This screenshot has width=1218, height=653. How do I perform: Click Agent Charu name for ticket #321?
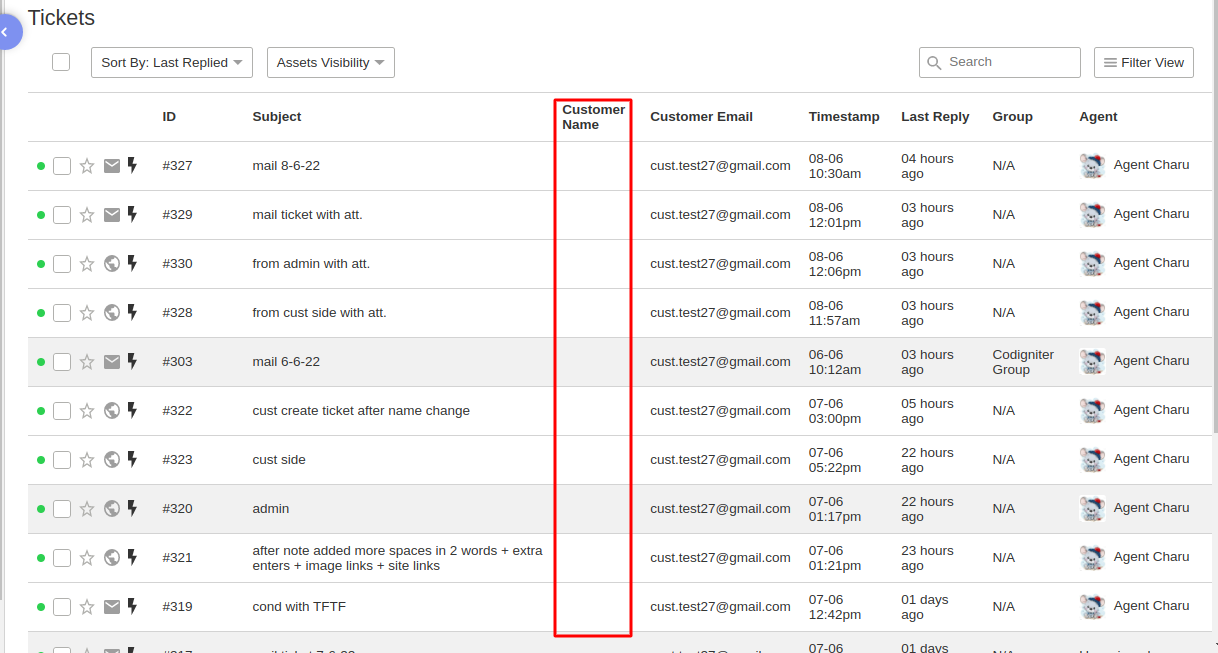[x=1151, y=557]
